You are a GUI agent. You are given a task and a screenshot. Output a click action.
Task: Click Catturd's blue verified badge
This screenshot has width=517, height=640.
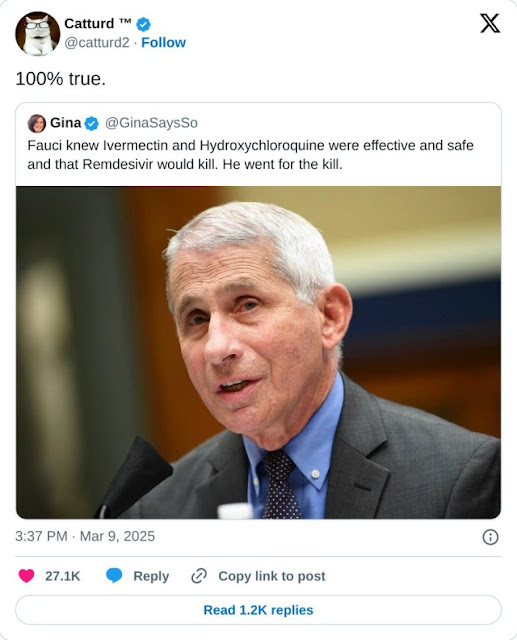coord(143,24)
